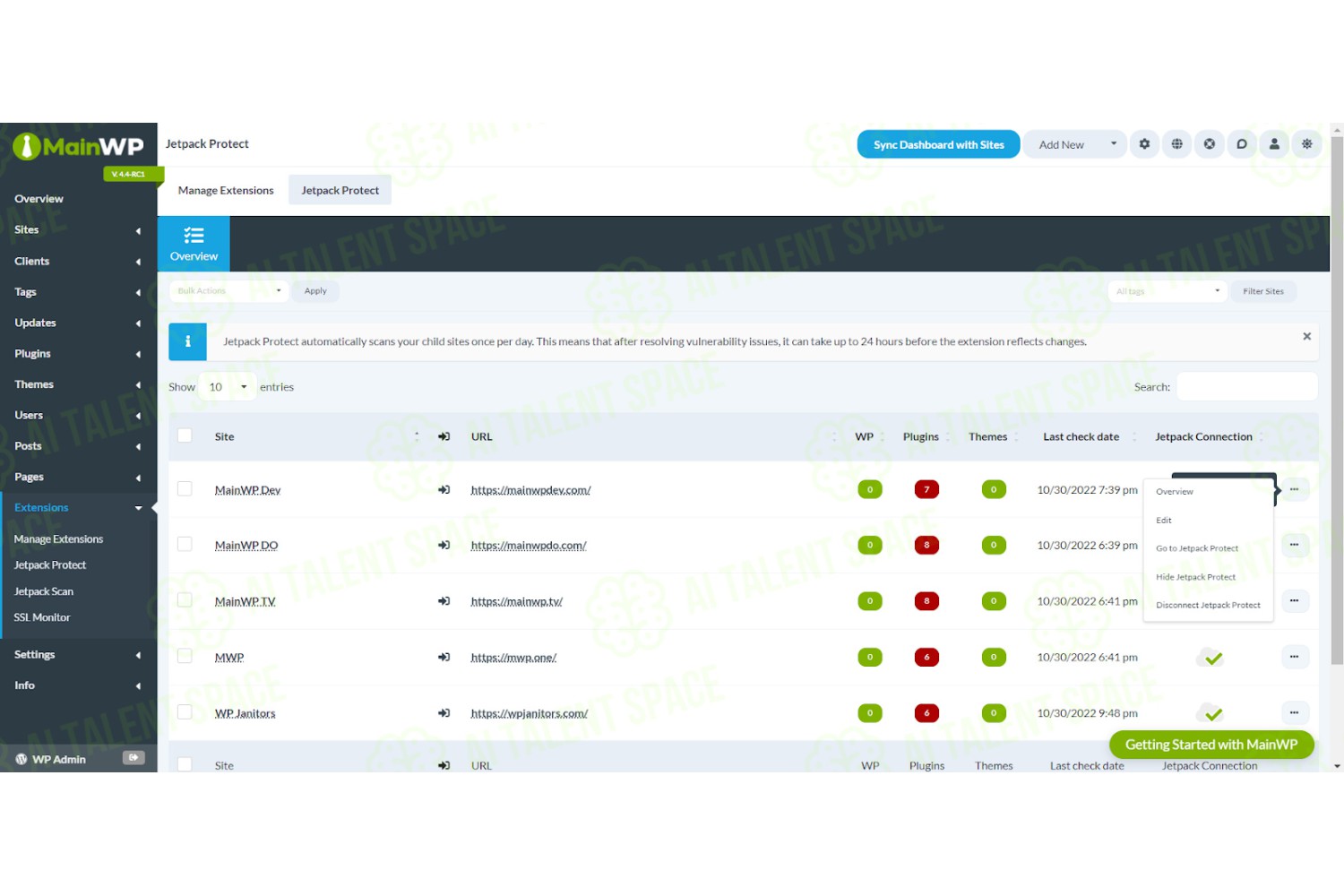Image resolution: width=1344 pixels, height=896 pixels.
Task: Dismiss the Jetpack Protect info notice
Action: pos(1306,336)
